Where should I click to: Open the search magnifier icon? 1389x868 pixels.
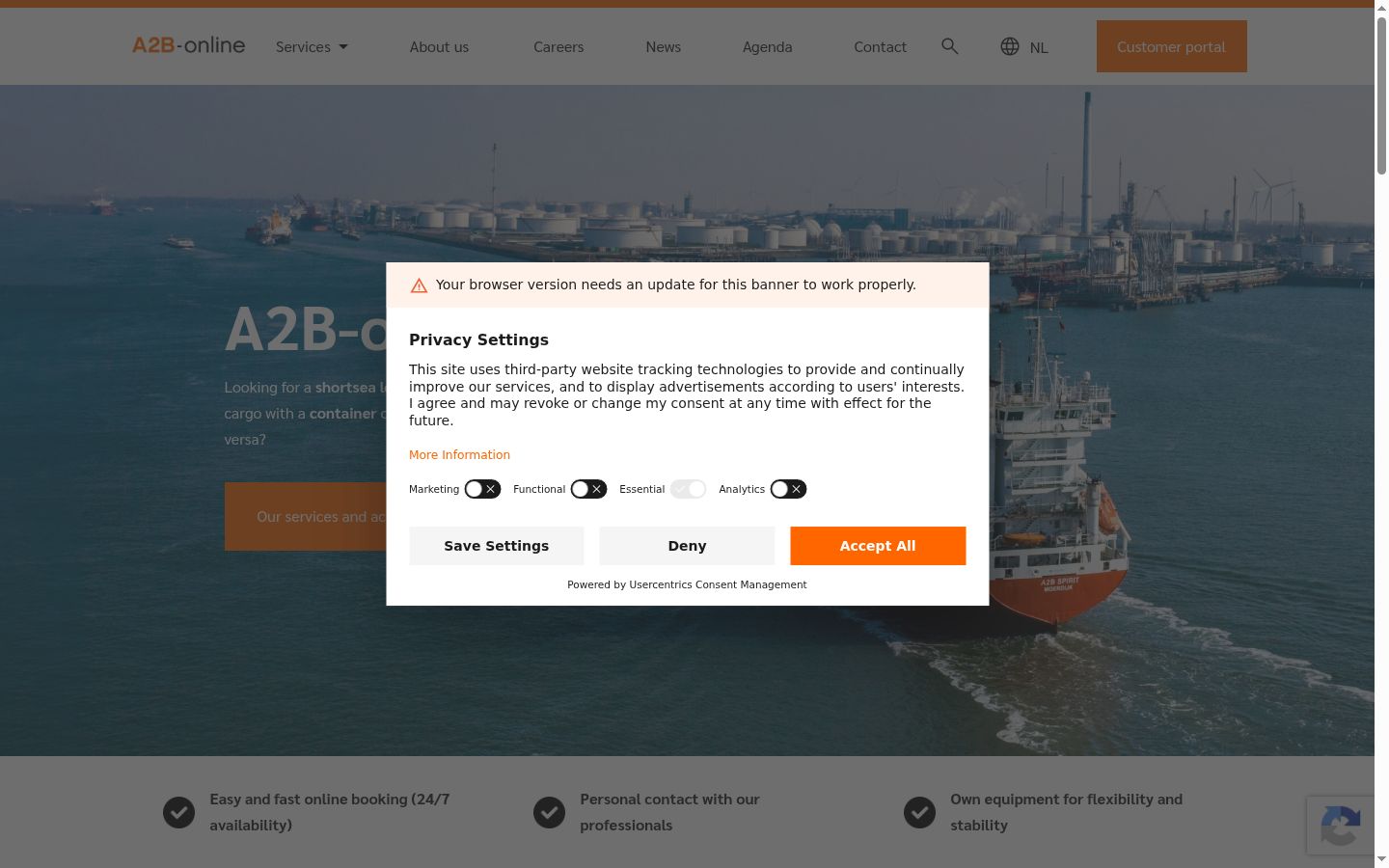pyautogui.click(x=950, y=46)
